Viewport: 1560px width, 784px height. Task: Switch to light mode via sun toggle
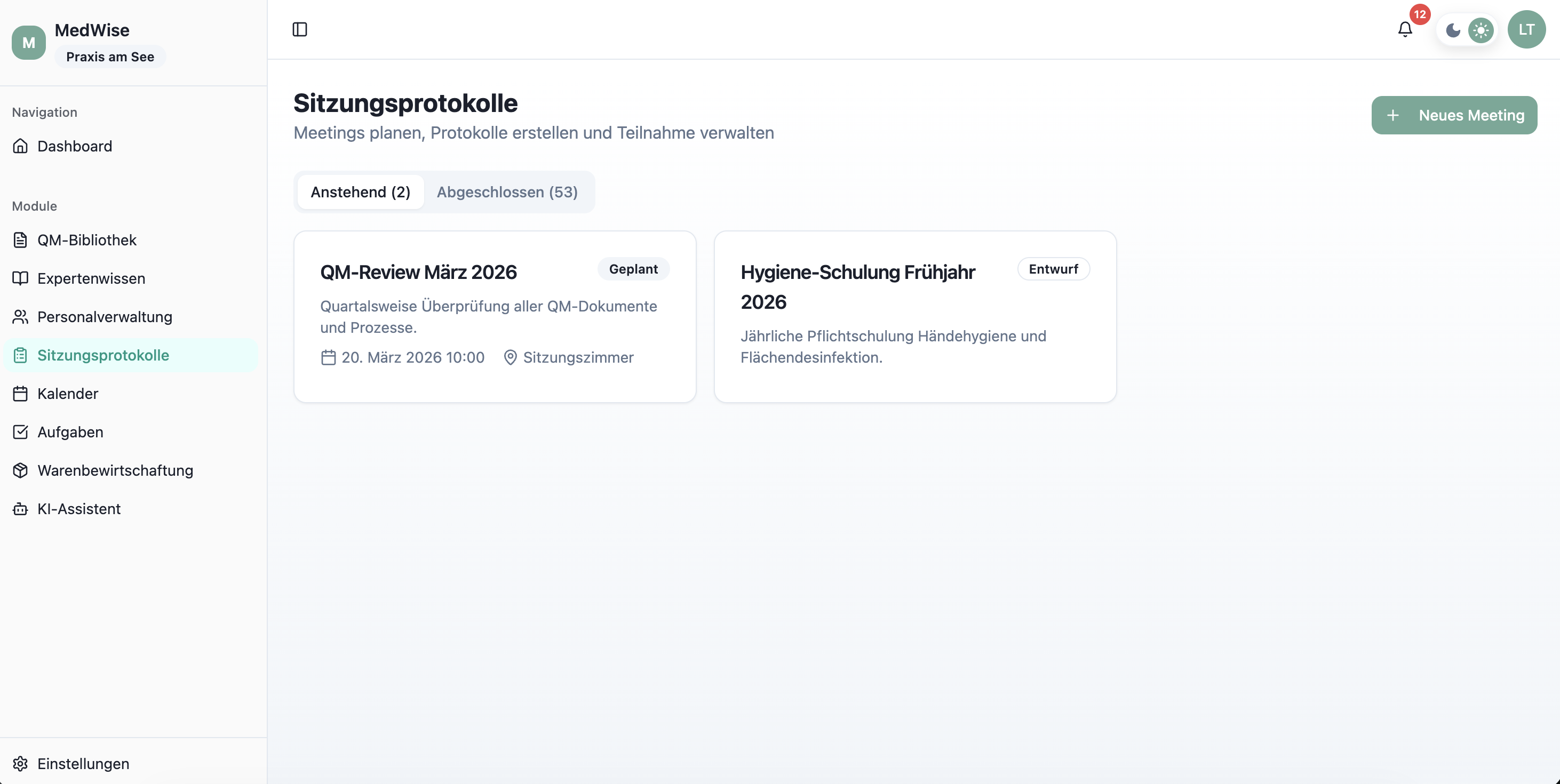click(x=1481, y=30)
